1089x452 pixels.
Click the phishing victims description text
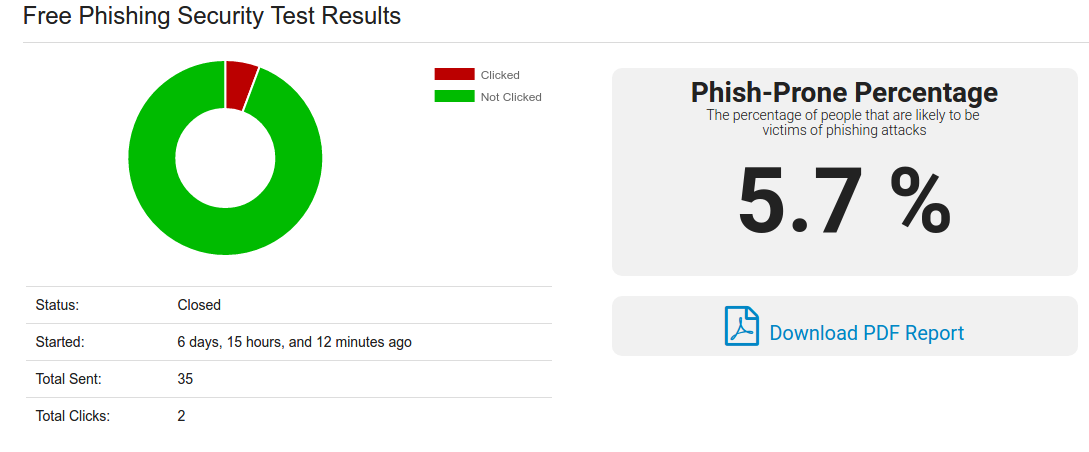844,122
